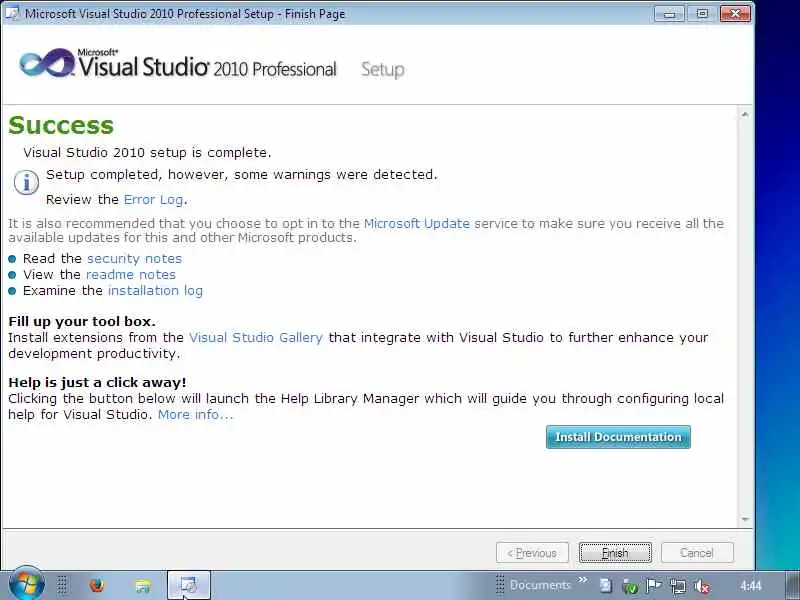Viewport: 800px width, 600px height.
Task: Click the scrollbar down arrow
Action: 745,519
